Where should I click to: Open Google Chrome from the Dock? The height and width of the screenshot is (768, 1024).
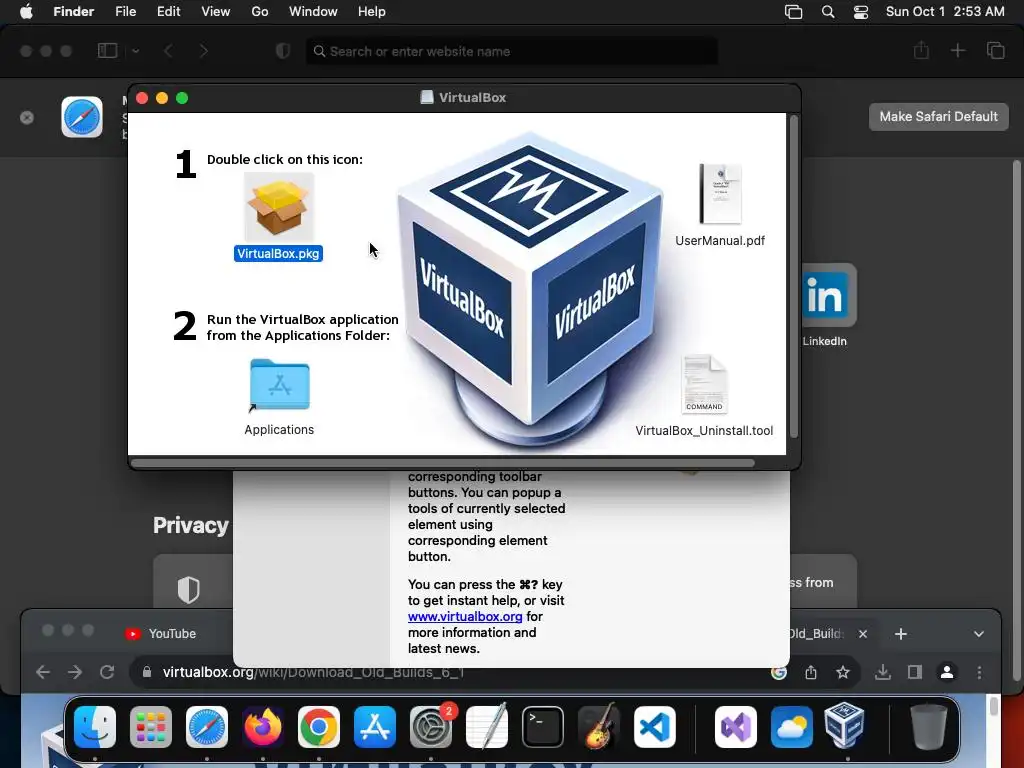319,727
